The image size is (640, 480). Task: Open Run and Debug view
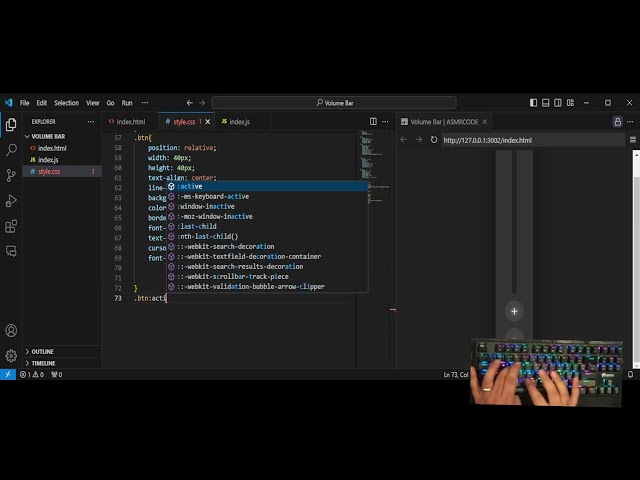(x=11, y=200)
